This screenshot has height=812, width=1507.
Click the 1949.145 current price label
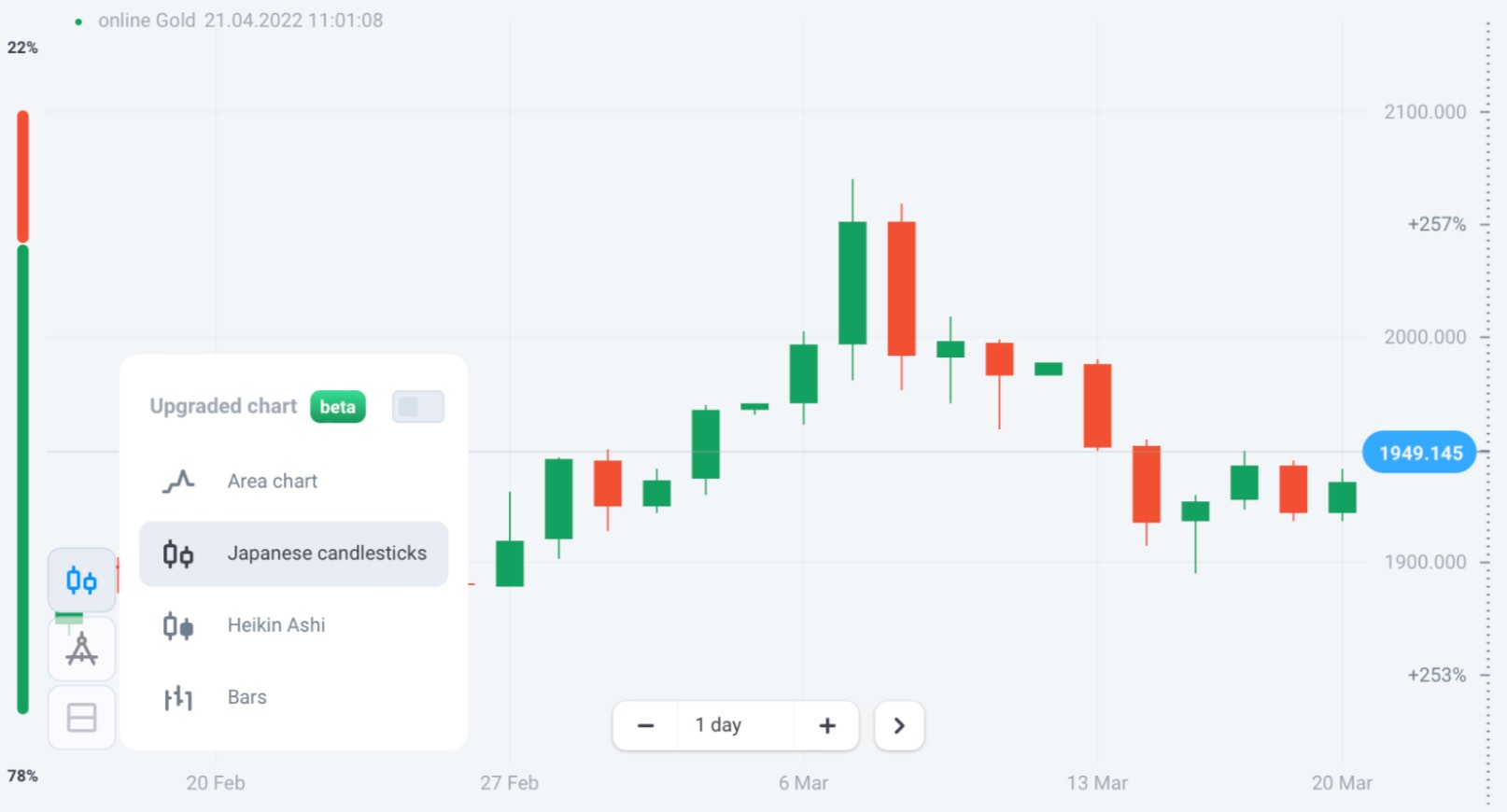click(x=1419, y=454)
